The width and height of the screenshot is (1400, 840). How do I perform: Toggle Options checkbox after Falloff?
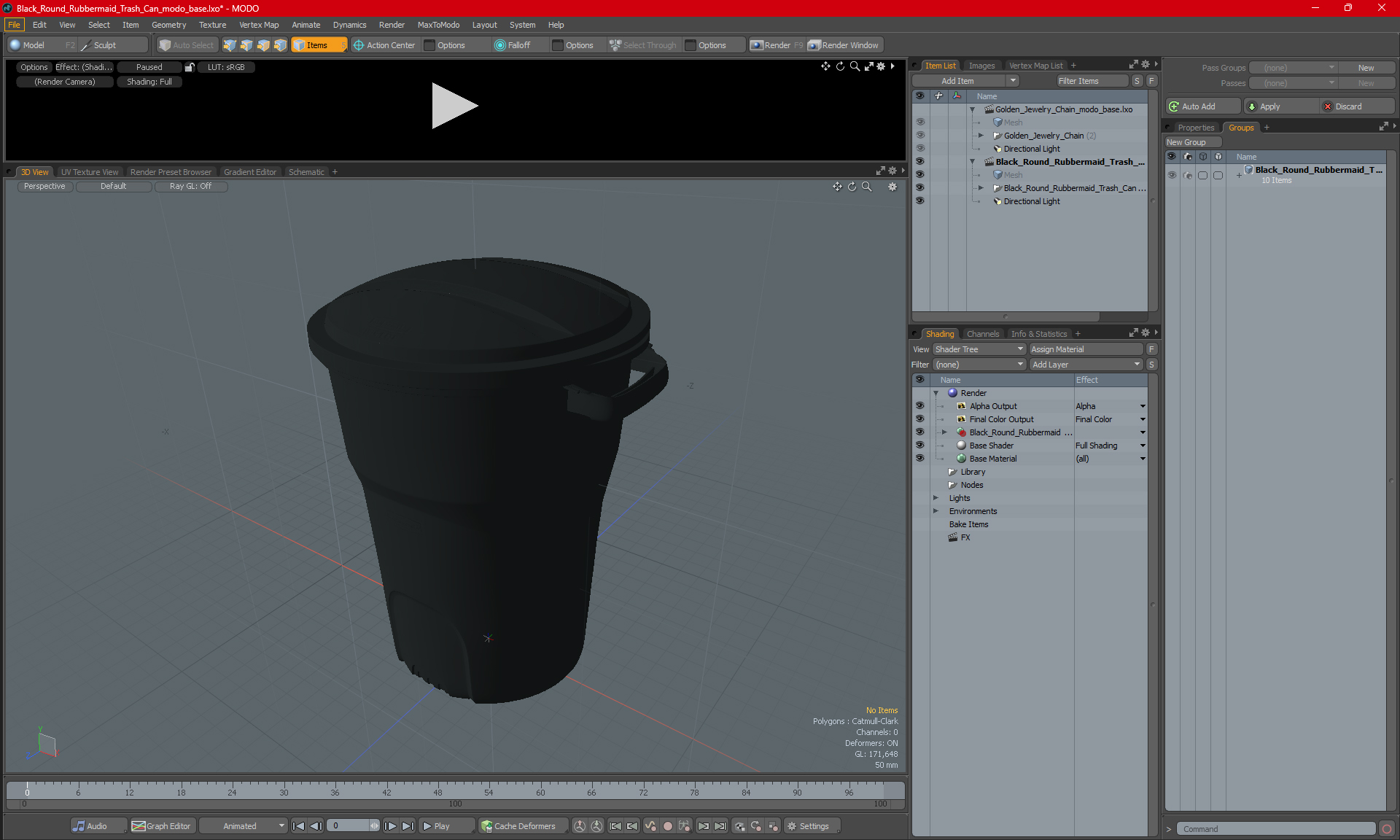pos(559,45)
